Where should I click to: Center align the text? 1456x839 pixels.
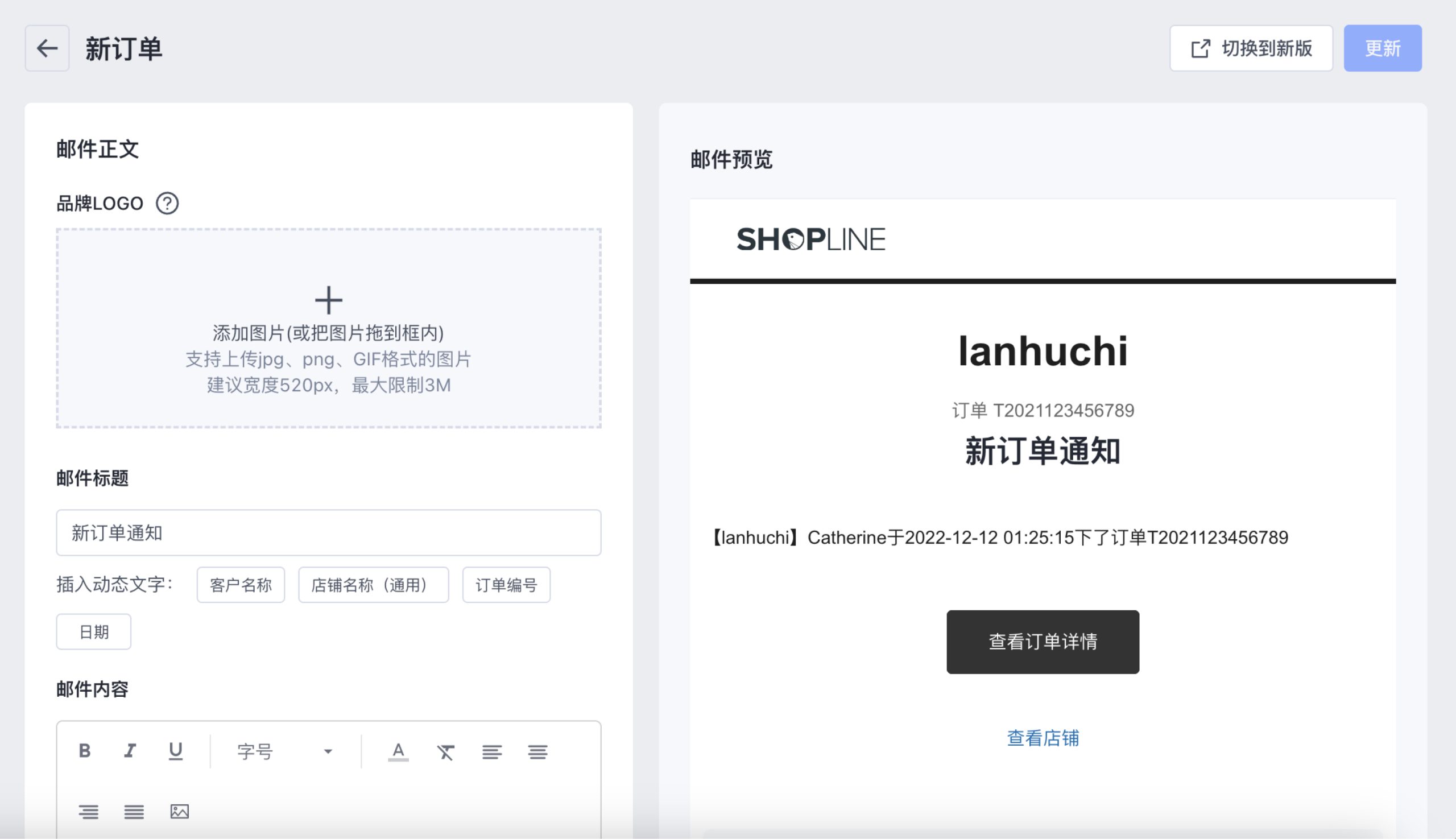[x=537, y=752]
